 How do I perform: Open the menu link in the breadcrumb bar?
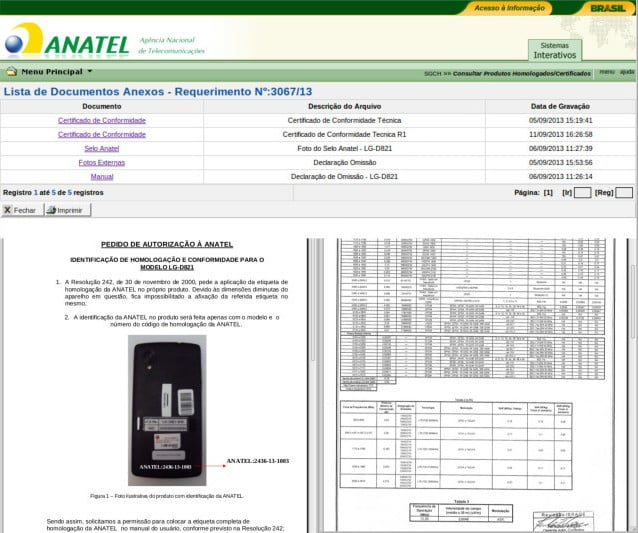click(606, 72)
